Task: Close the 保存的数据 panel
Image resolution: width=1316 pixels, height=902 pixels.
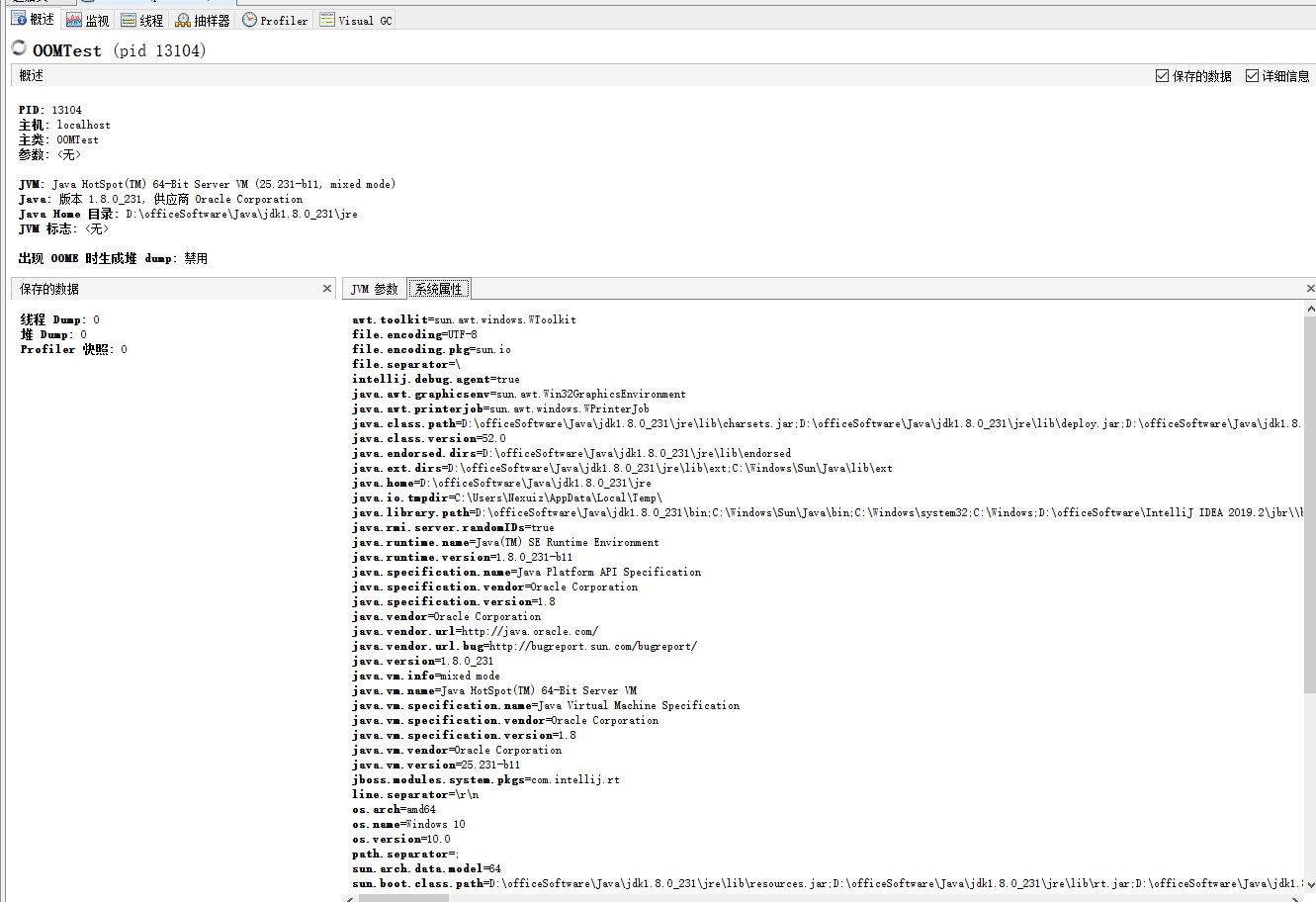Action: (x=327, y=289)
